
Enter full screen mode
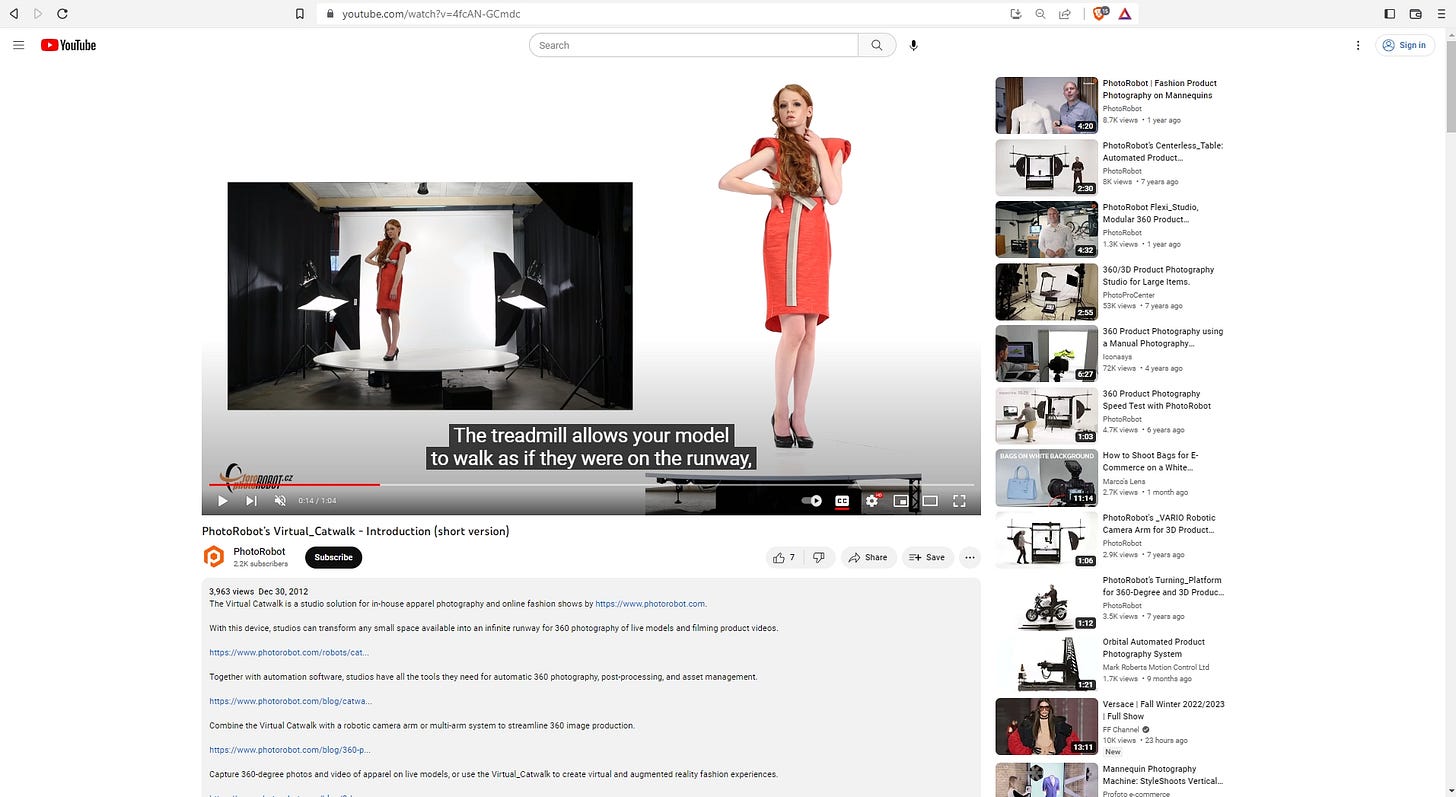click(959, 501)
